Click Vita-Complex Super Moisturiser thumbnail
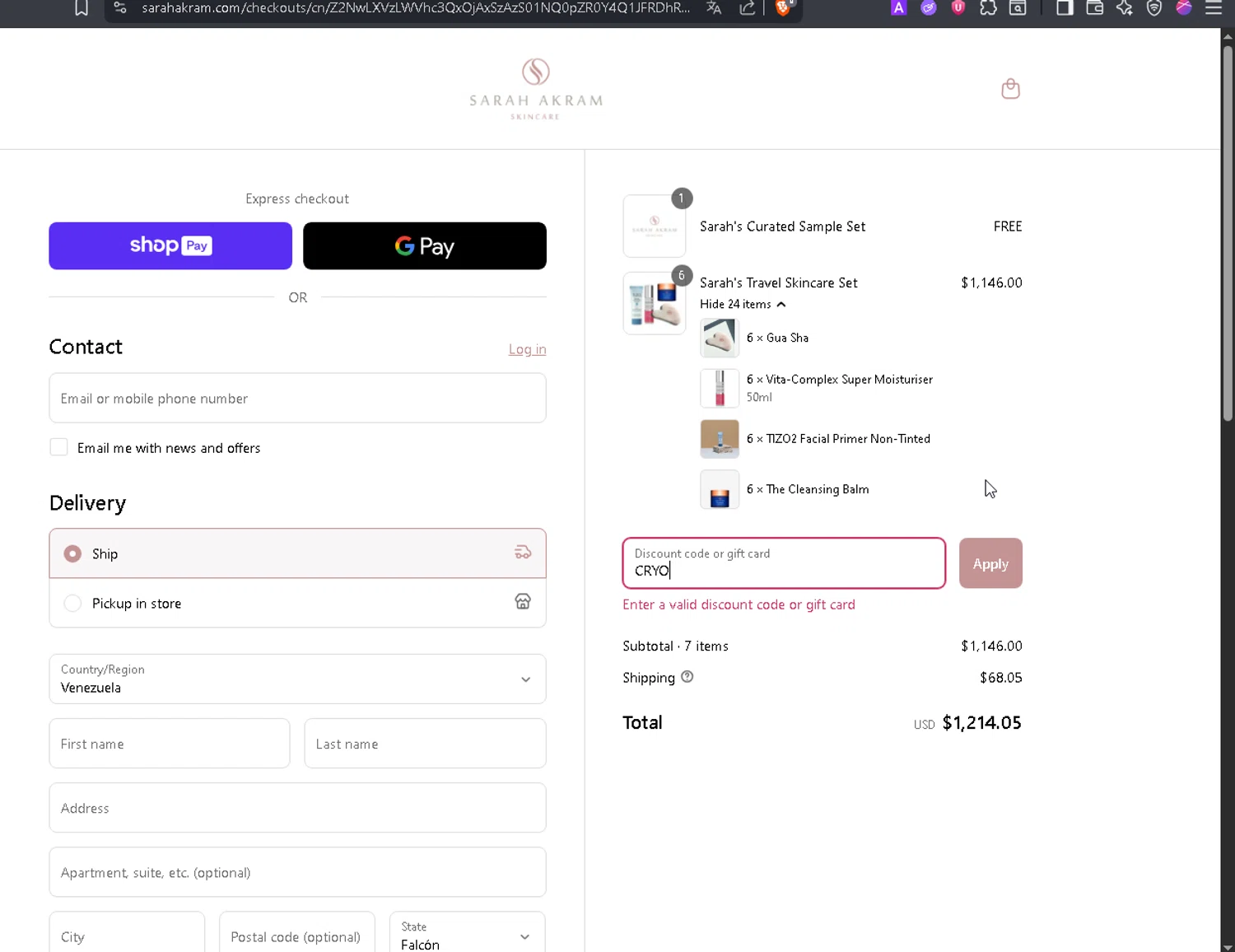 pyautogui.click(x=720, y=388)
